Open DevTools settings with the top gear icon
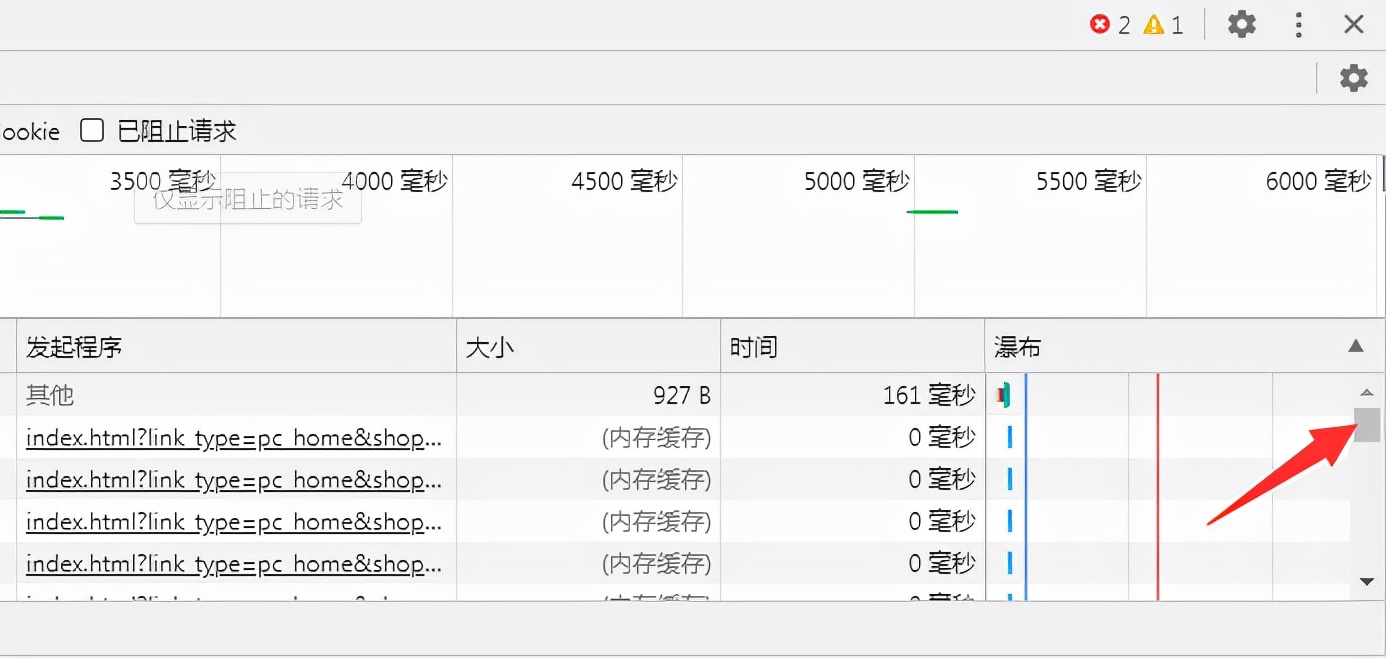Image resolution: width=1386 pixels, height=658 pixels. (x=1241, y=25)
